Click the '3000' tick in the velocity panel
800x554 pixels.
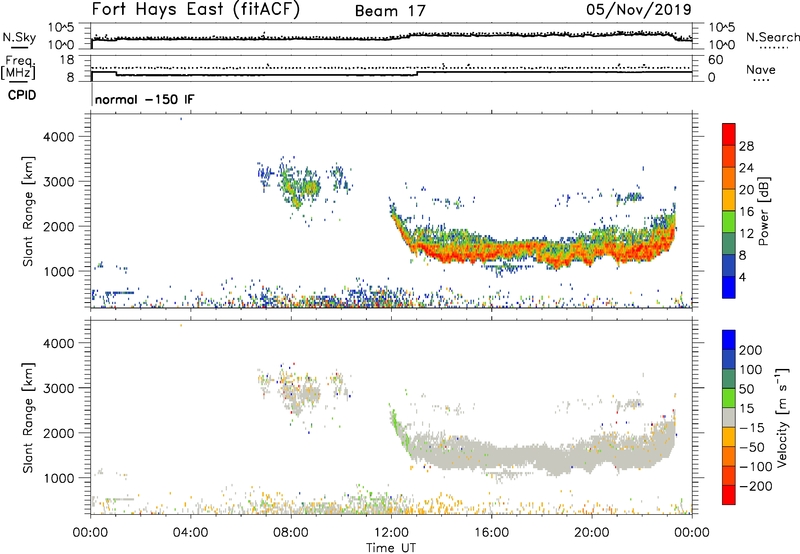[59, 388]
